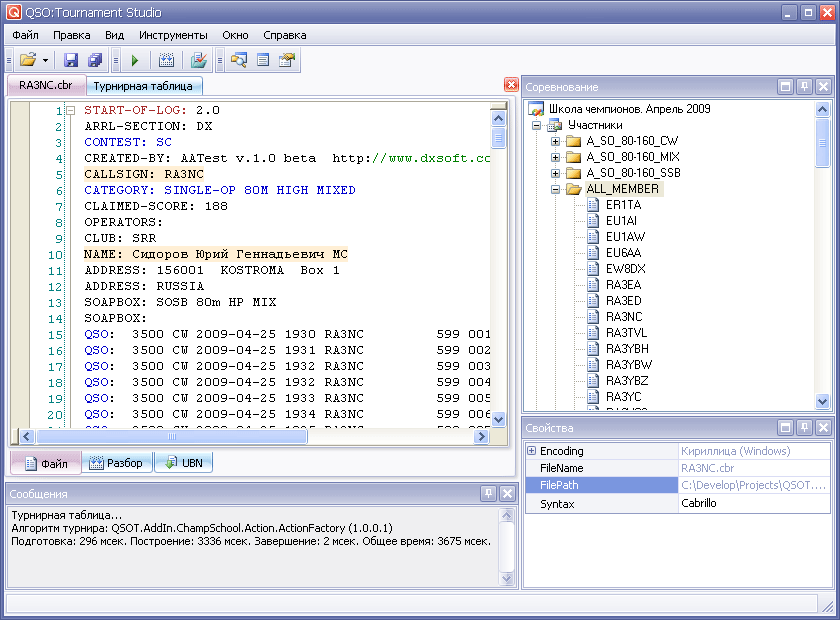Switch to the Разбор view tab
This screenshot has height=620, width=840.
[116, 463]
